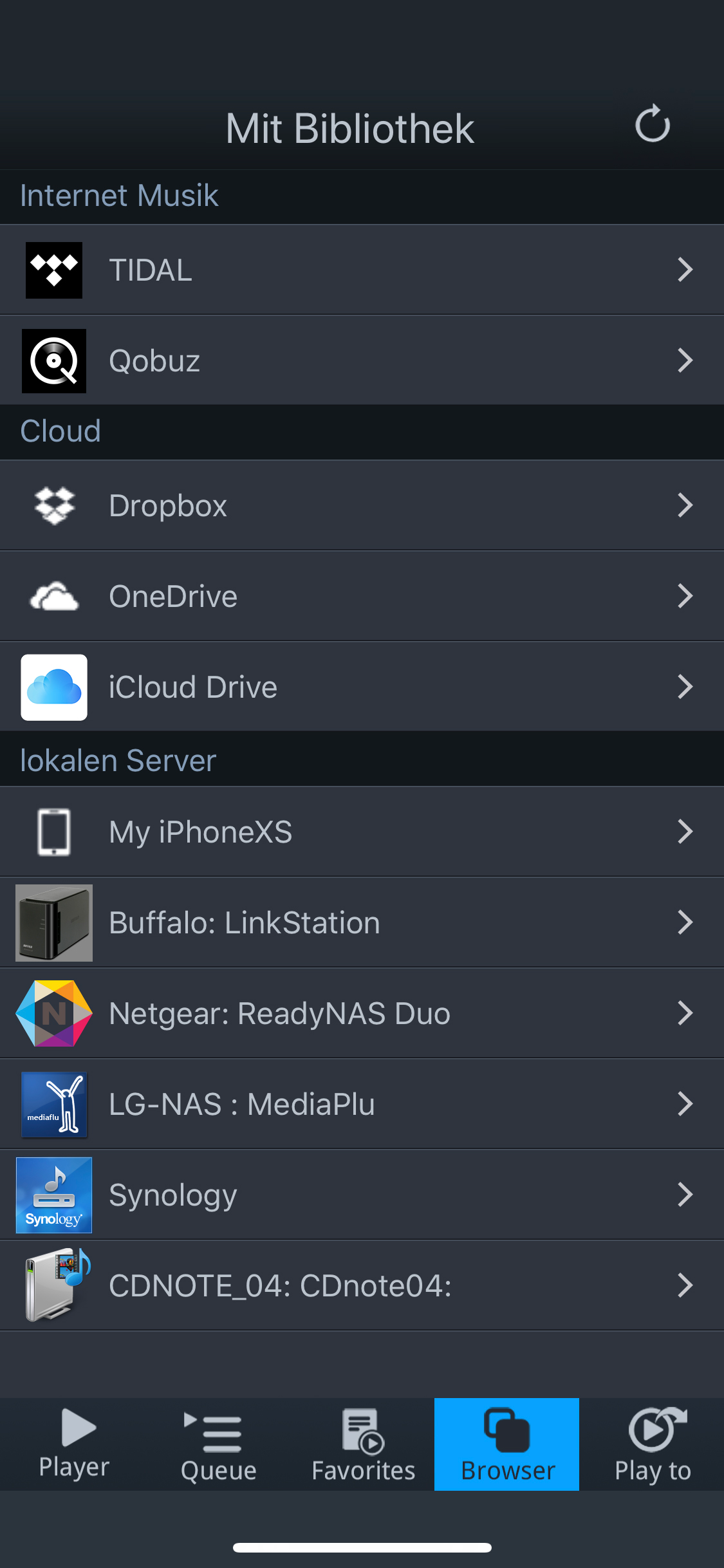The height and width of the screenshot is (1568, 724).
Task: Open Buffalo LinkStation chevron
Action: (x=685, y=922)
